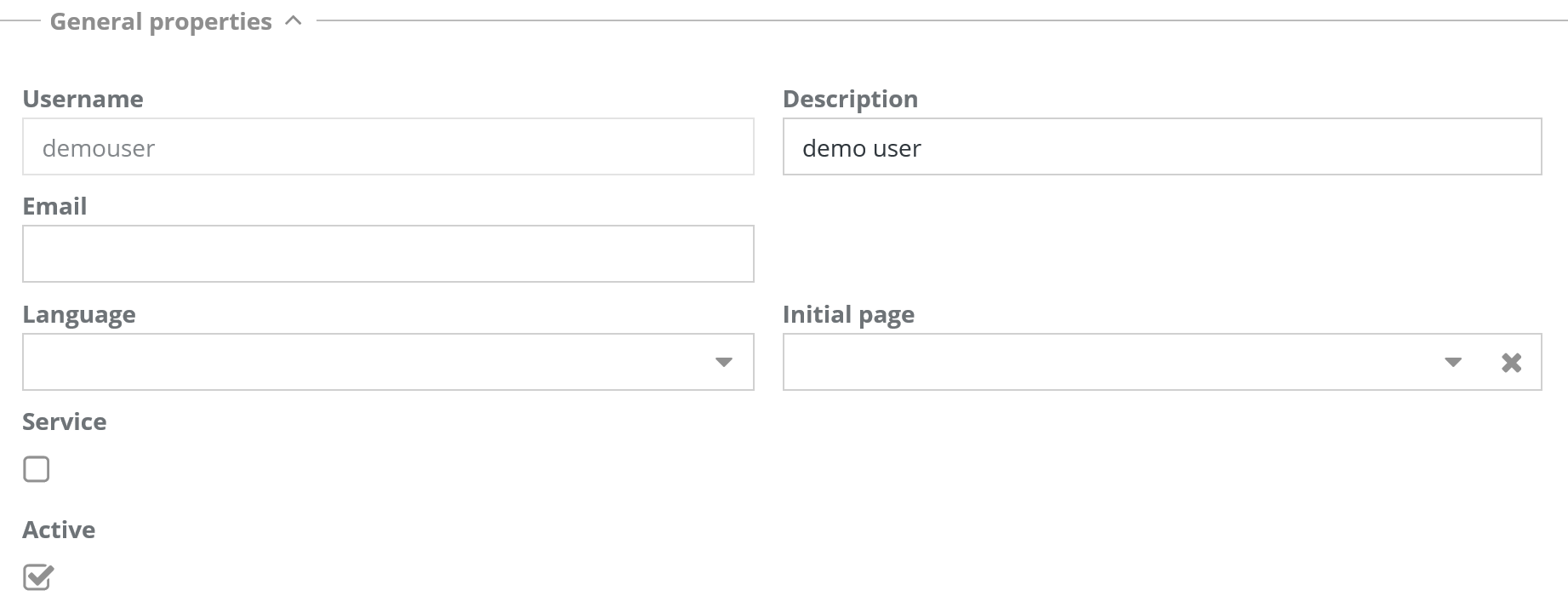Screen dimensions: 1568x602
Task: Click inside the Language combo box
Action: (366, 363)
